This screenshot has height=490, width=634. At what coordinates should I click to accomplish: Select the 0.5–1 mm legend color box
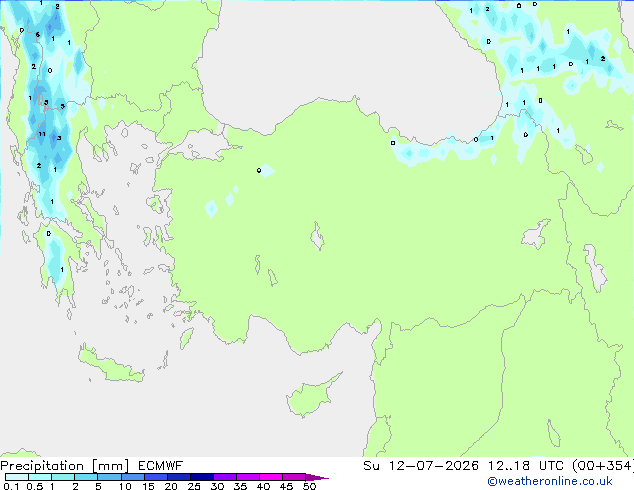click(40, 477)
